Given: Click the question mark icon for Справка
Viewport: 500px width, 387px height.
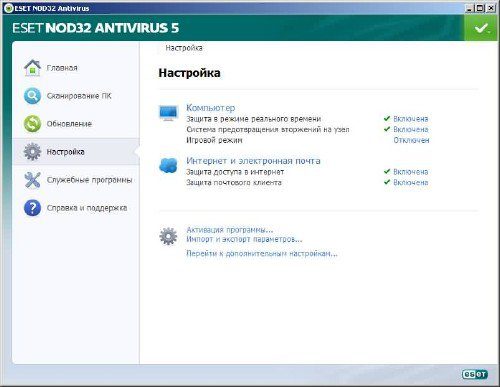Looking at the screenshot, I should [x=32, y=208].
